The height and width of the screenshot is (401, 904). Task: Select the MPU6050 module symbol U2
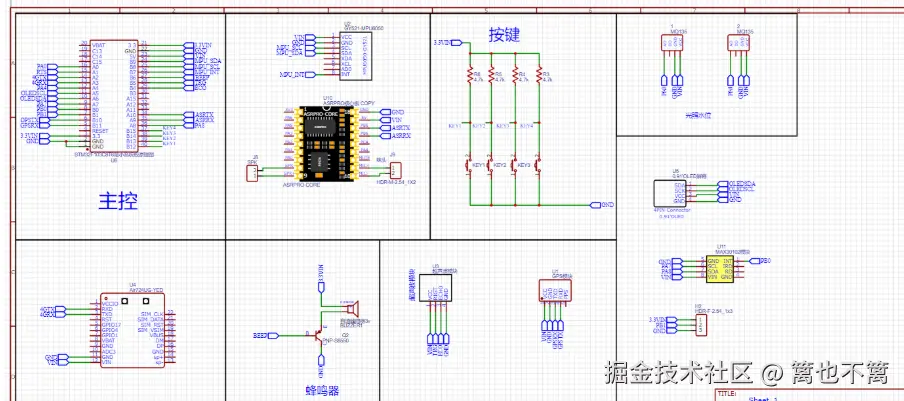pyautogui.click(x=355, y=56)
